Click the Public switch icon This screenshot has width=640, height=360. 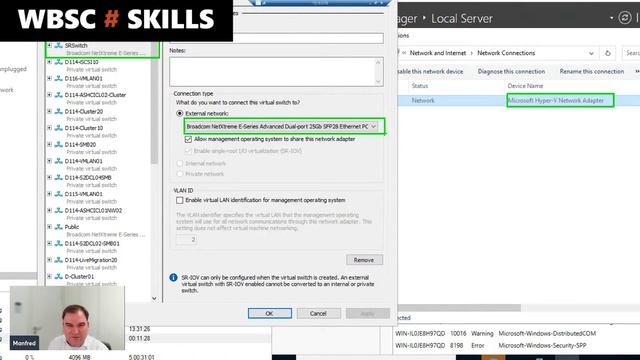click(x=58, y=227)
